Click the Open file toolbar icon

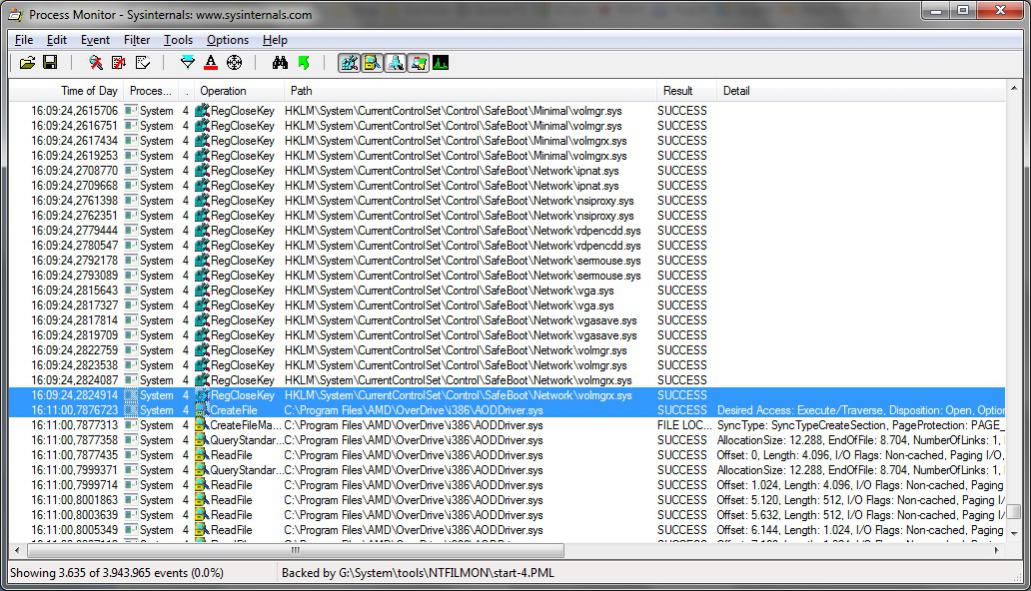pos(27,63)
